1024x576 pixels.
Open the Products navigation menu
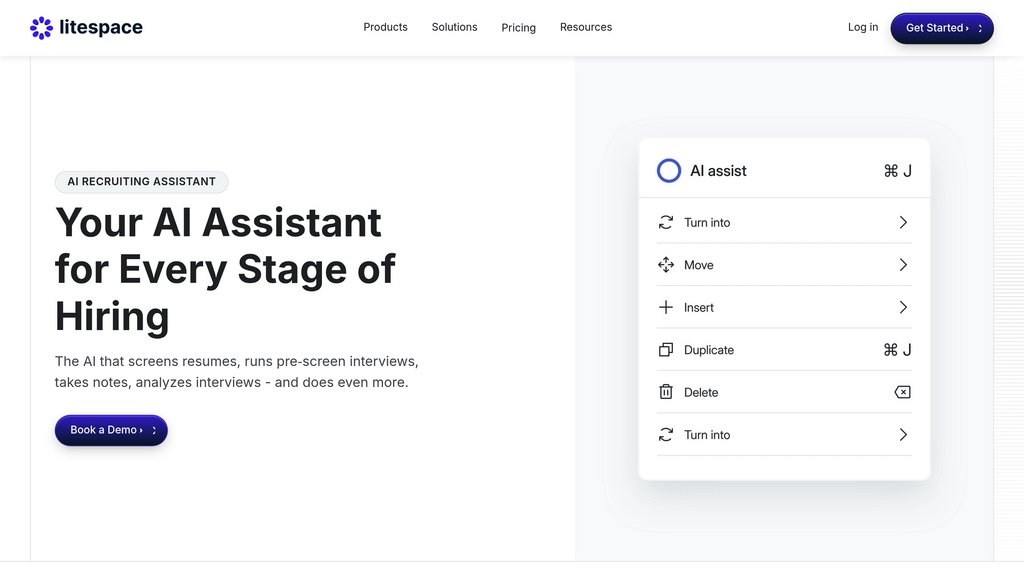(385, 27)
